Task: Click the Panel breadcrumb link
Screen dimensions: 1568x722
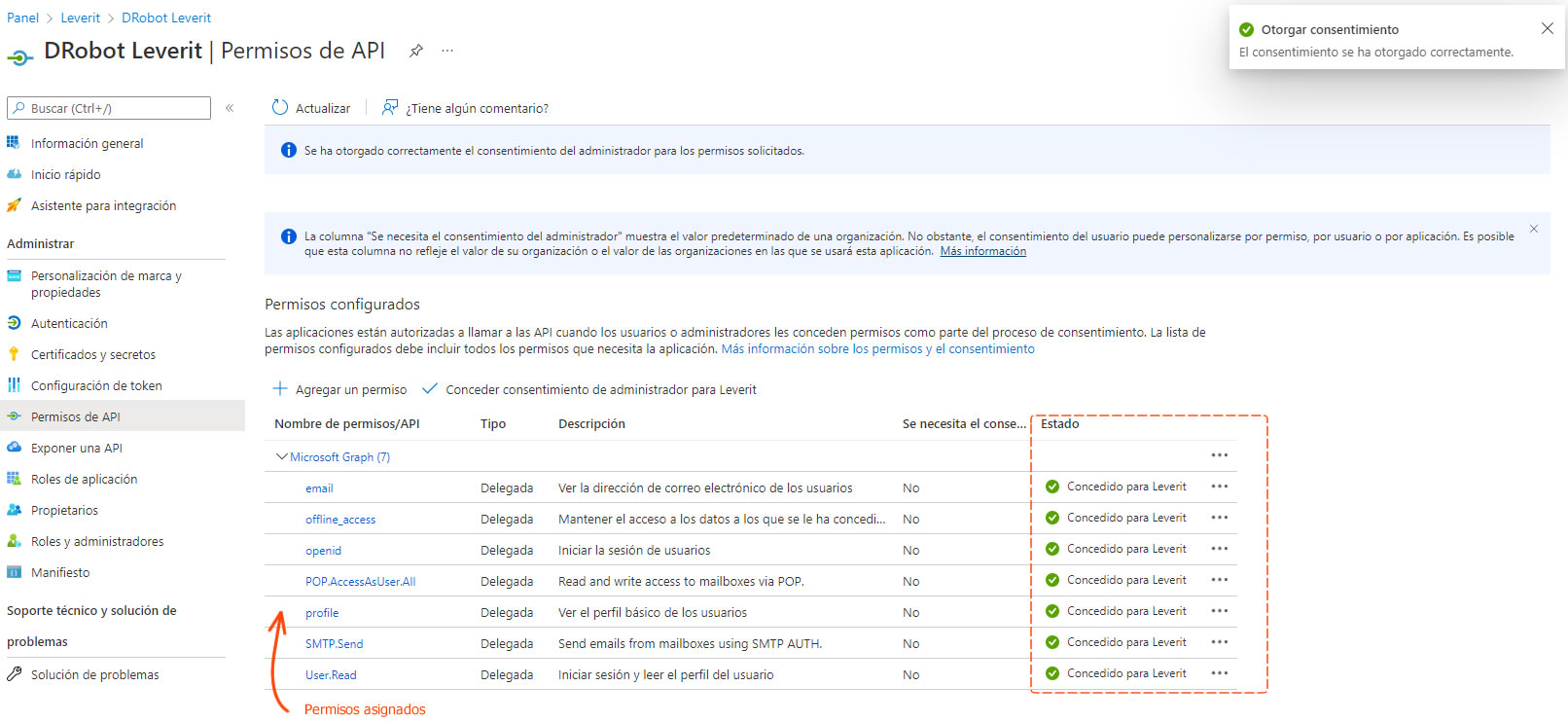Action: coord(23,18)
